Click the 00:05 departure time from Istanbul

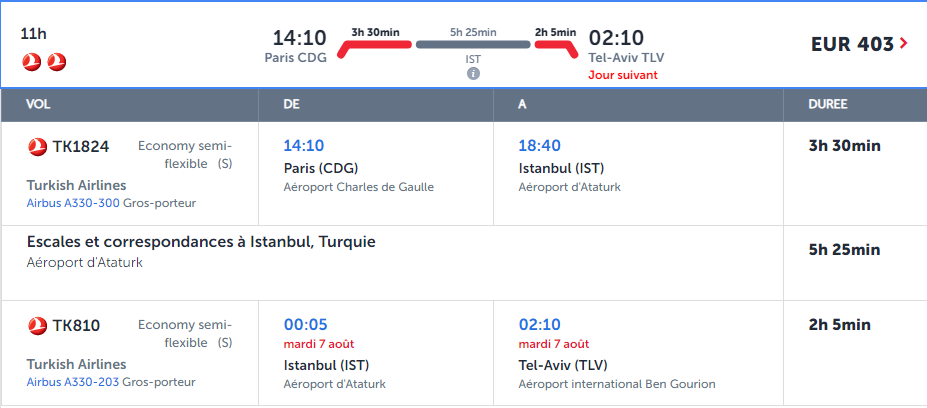pyautogui.click(x=306, y=325)
